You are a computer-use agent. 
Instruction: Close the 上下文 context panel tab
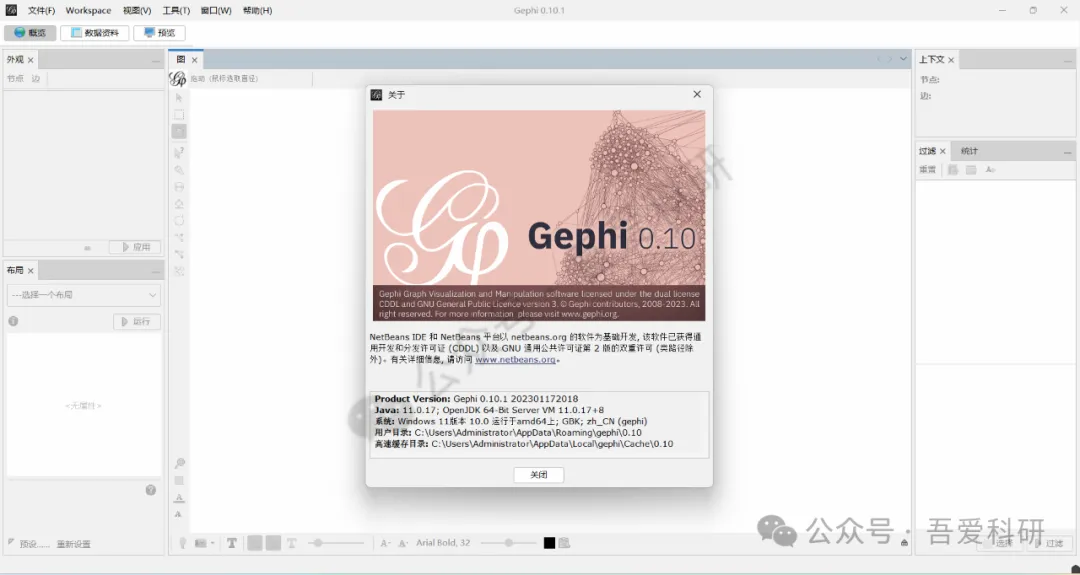[951, 60]
